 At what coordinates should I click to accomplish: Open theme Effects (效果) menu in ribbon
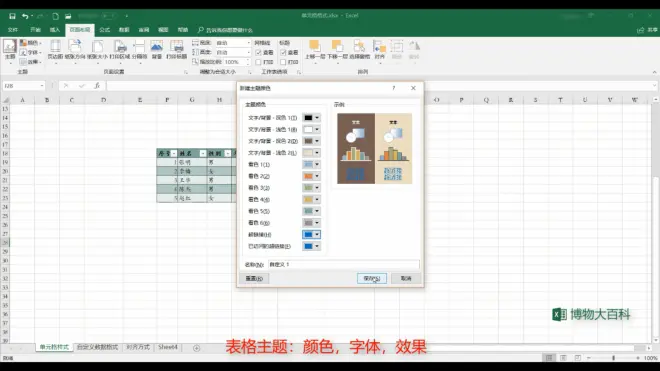pos(31,61)
